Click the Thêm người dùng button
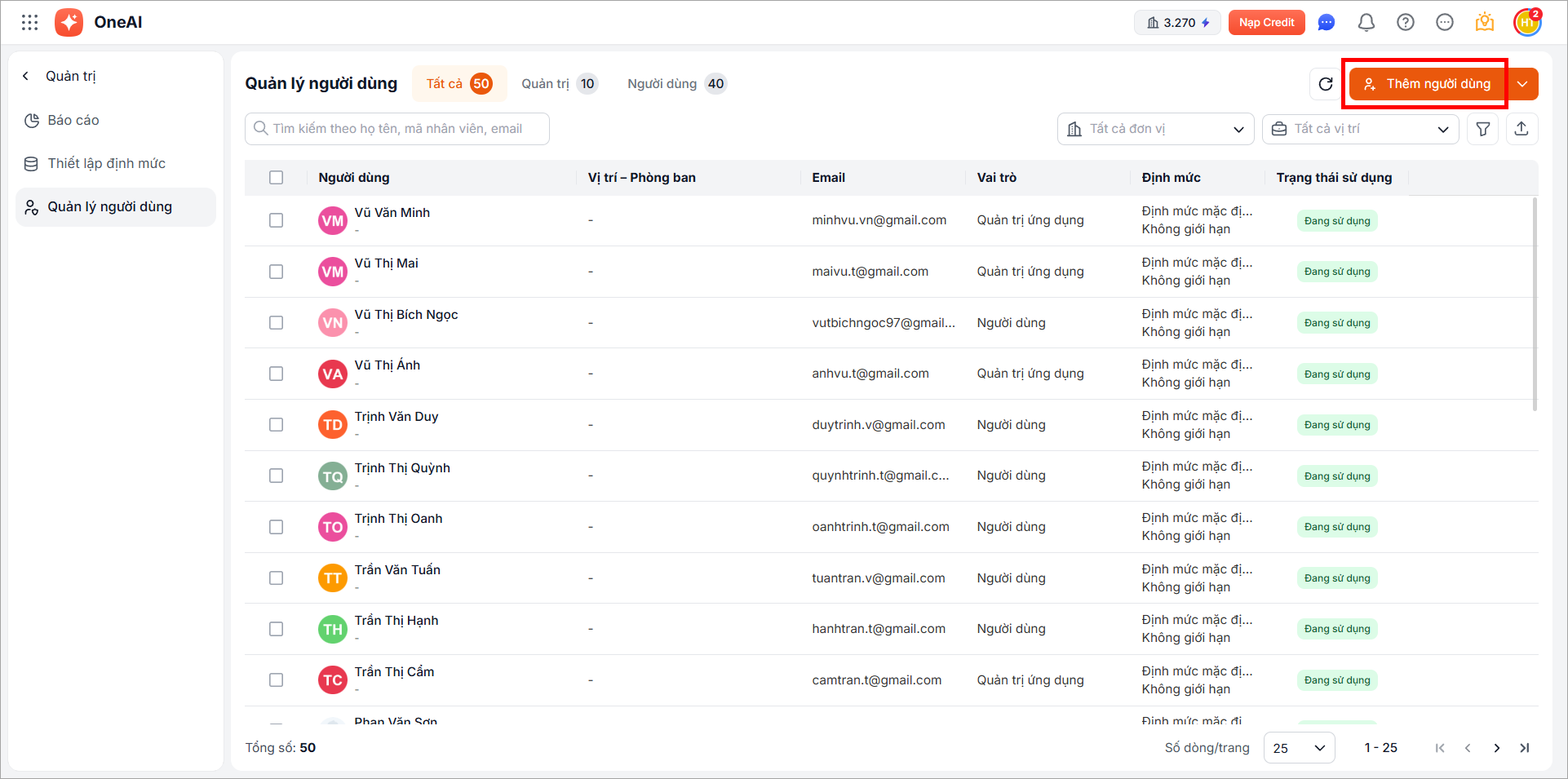 click(x=1427, y=84)
